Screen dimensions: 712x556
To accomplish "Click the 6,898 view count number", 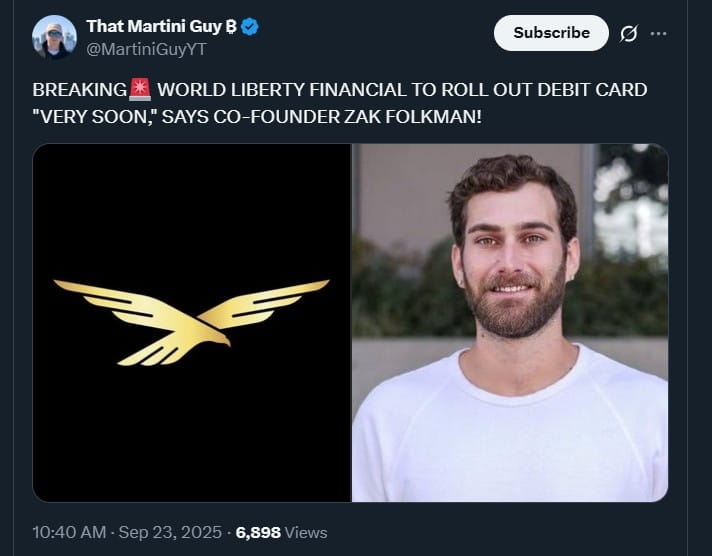I will (x=258, y=533).
